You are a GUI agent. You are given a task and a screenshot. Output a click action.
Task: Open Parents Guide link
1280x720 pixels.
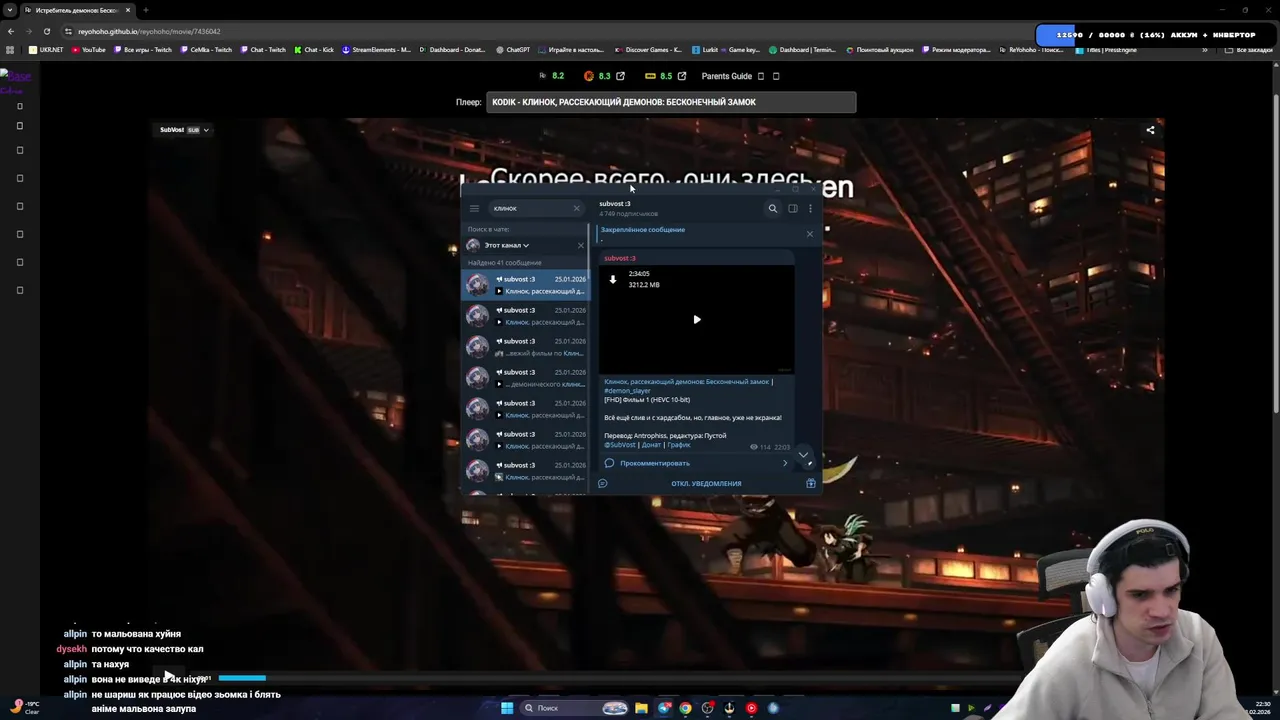point(726,76)
